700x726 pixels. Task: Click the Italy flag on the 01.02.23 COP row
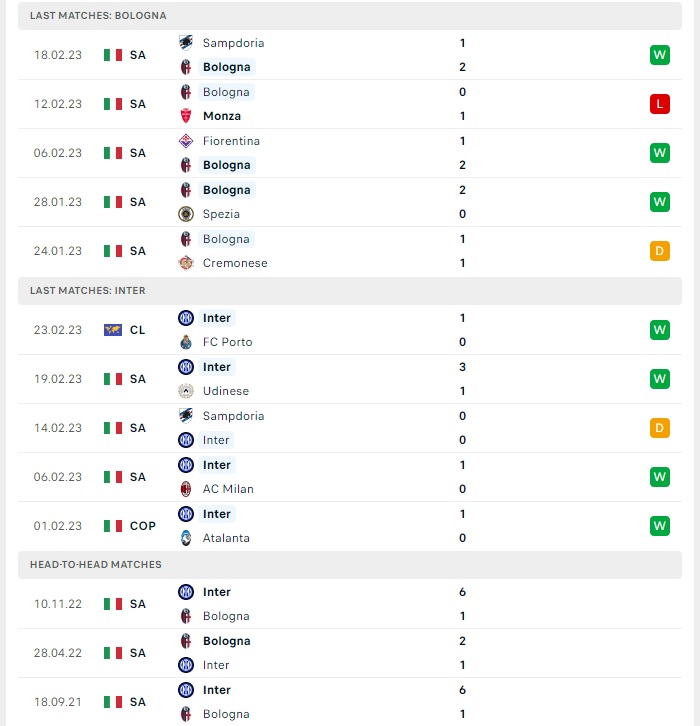(113, 526)
